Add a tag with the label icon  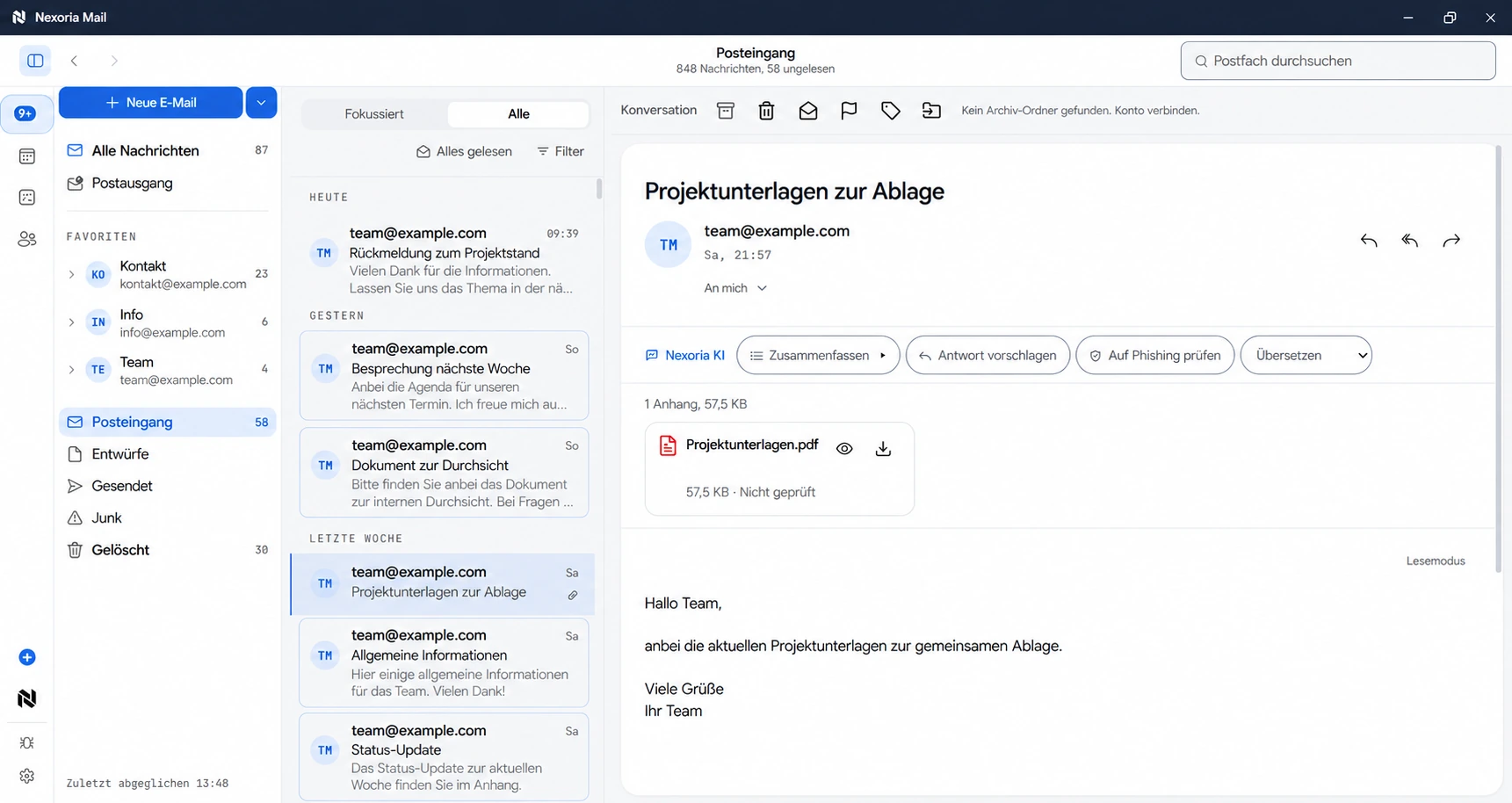(x=891, y=111)
